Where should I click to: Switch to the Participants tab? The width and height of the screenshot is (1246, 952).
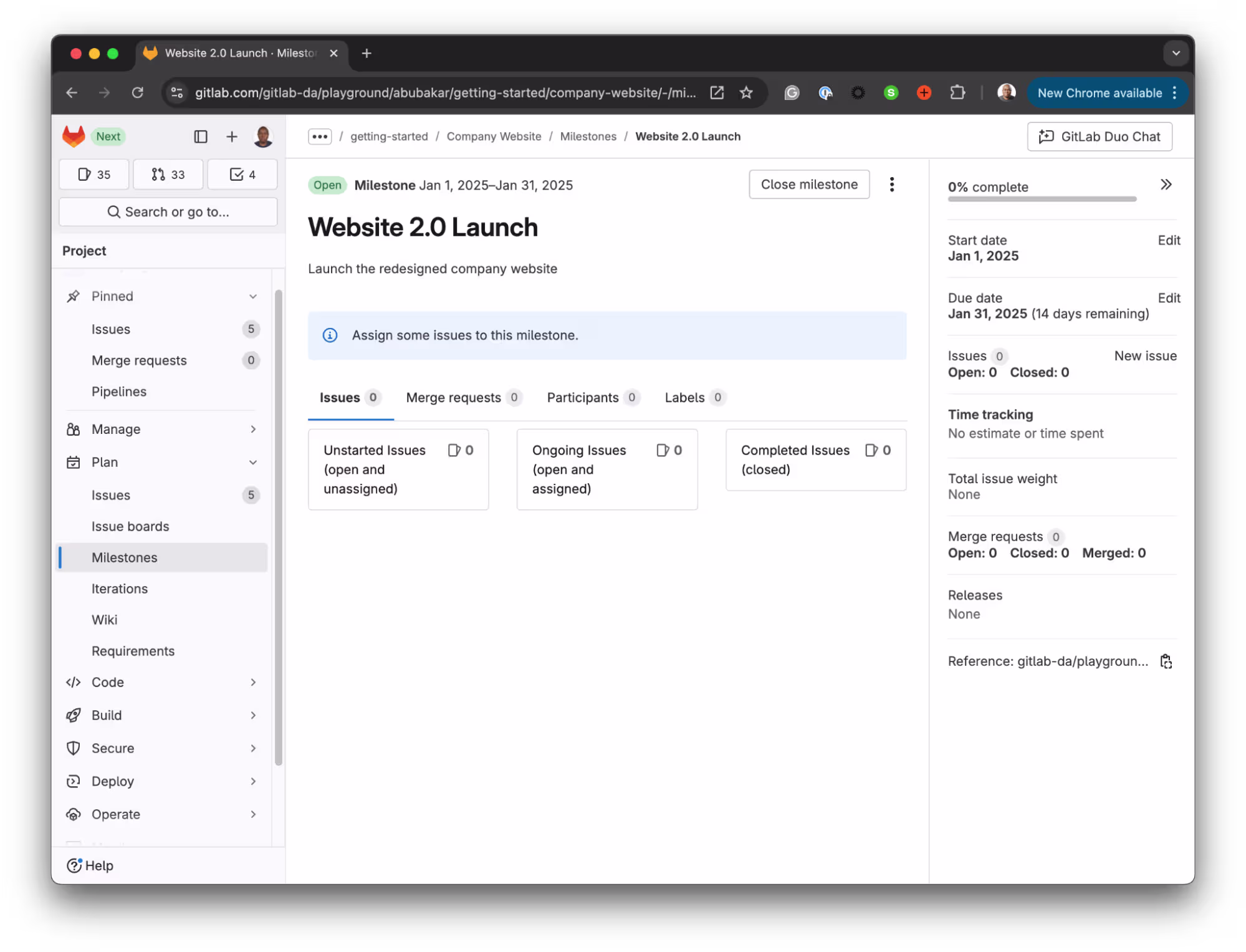point(583,397)
